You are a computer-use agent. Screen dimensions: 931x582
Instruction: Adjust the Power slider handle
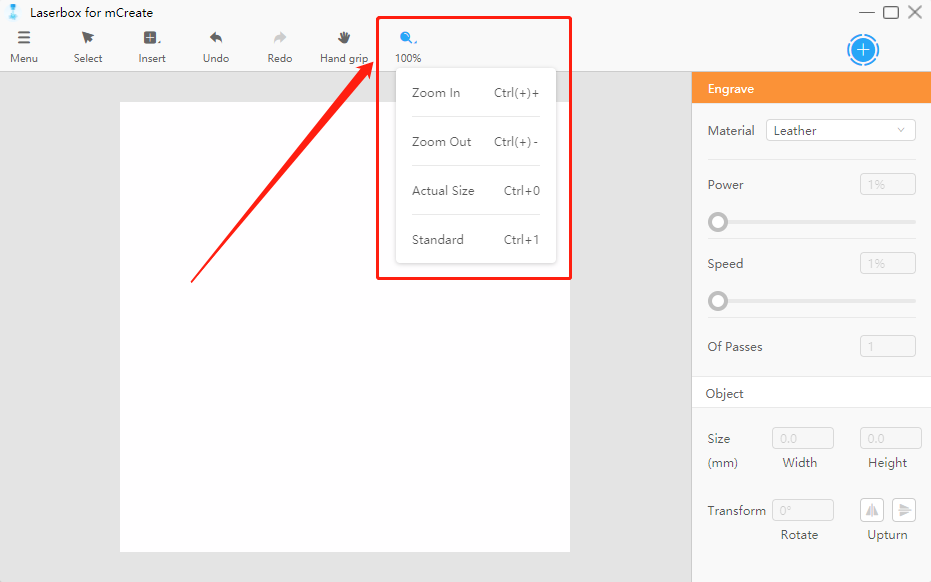(x=718, y=222)
